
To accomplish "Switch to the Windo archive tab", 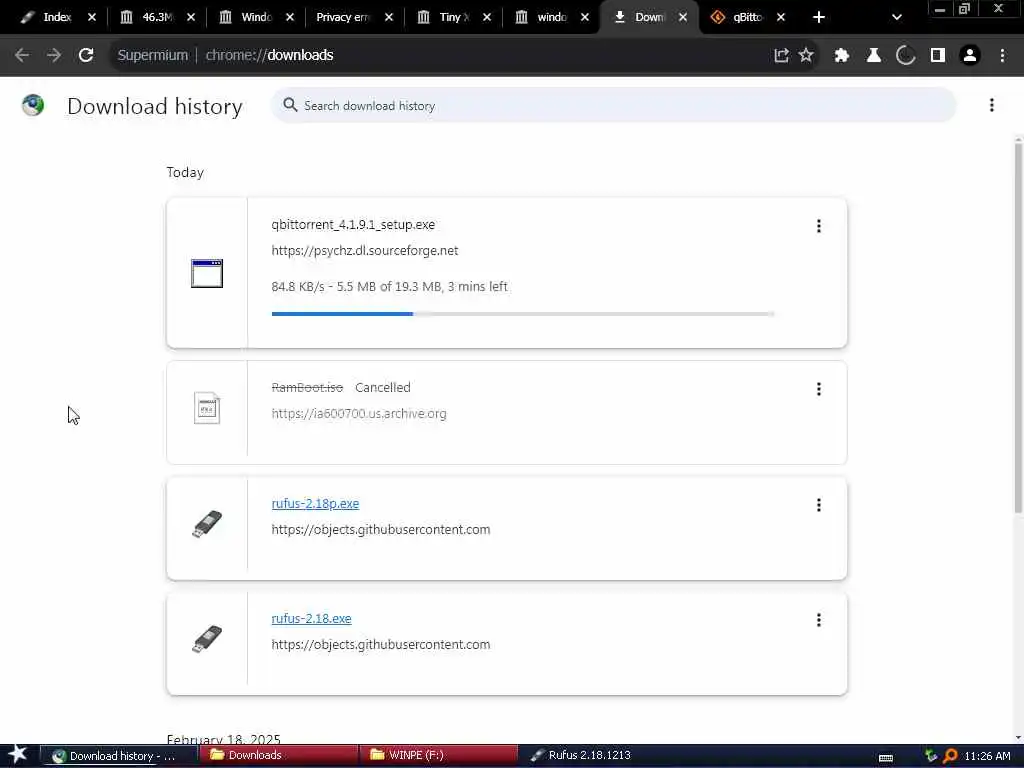I will point(256,18).
